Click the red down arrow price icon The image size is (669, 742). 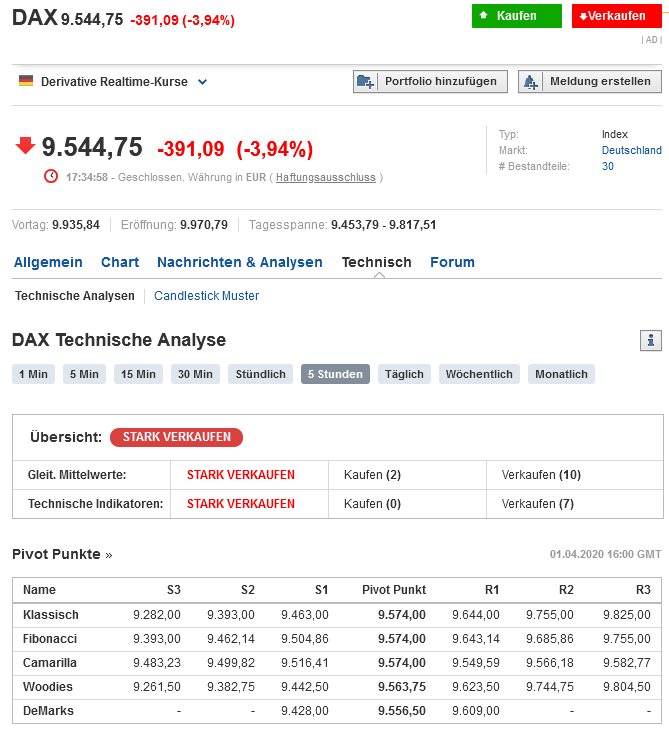[x=25, y=146]
